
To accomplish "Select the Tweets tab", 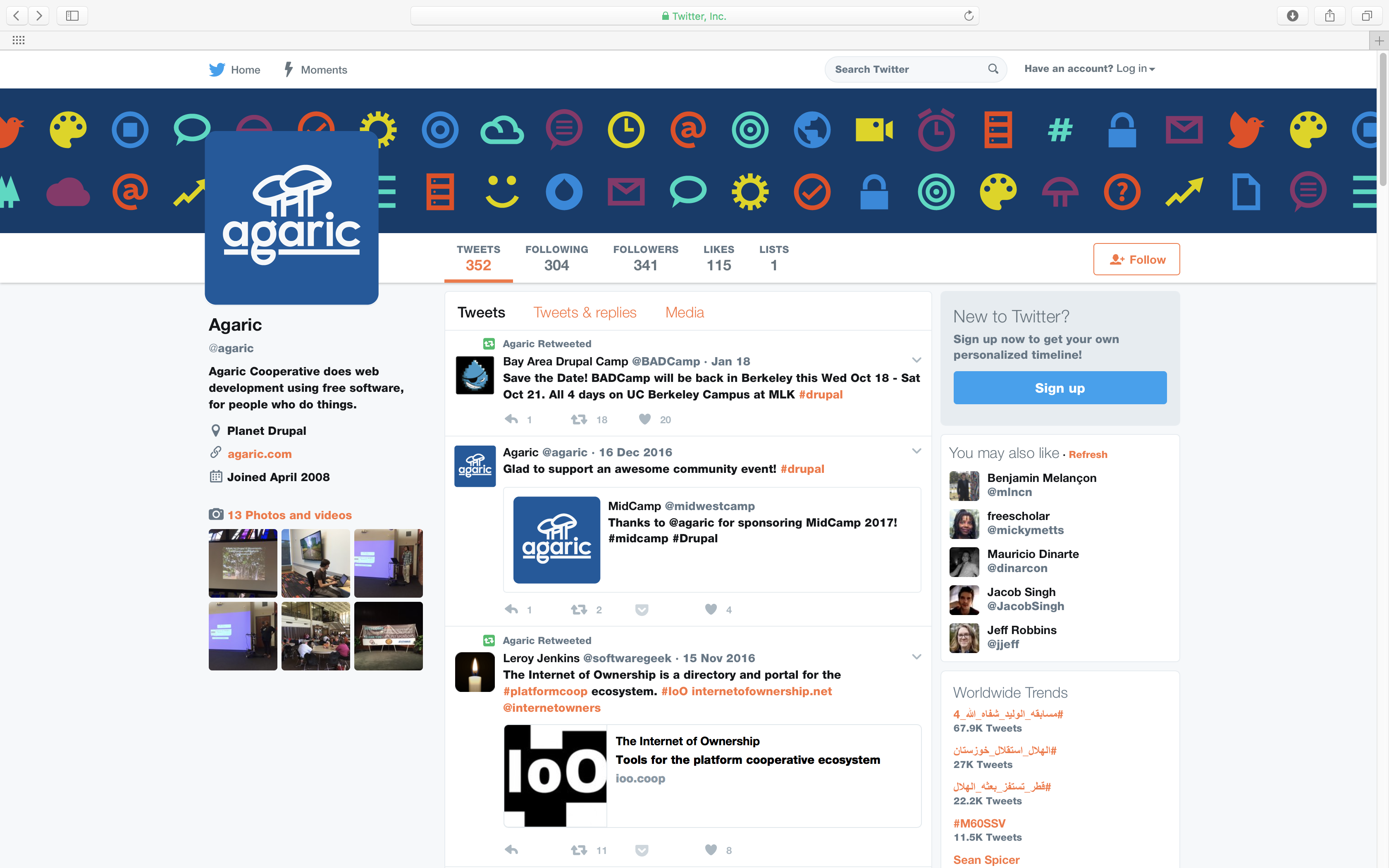I will 481,312.
